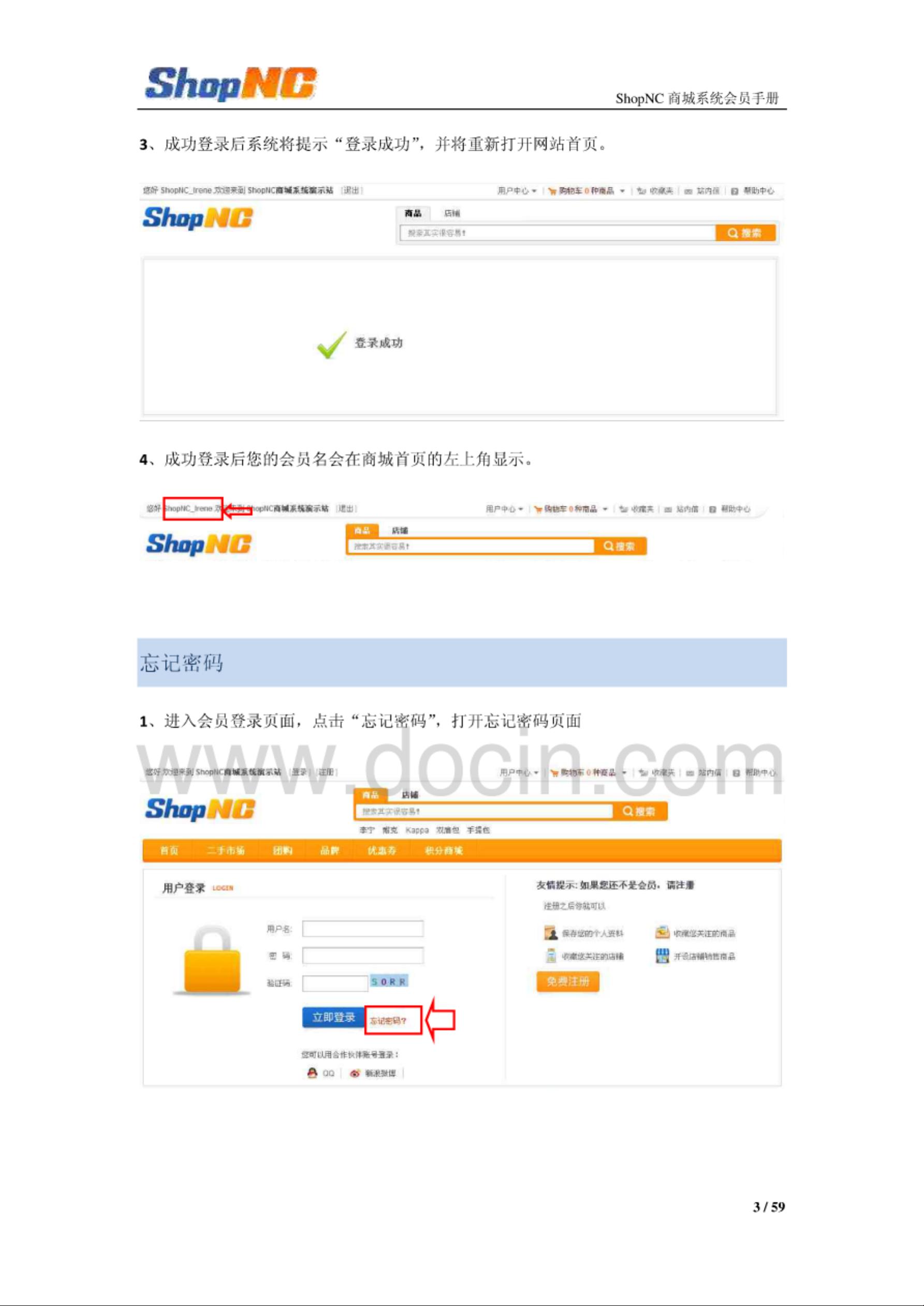
Task: Open the 积分商城 navigation tab
Action: 444,850
